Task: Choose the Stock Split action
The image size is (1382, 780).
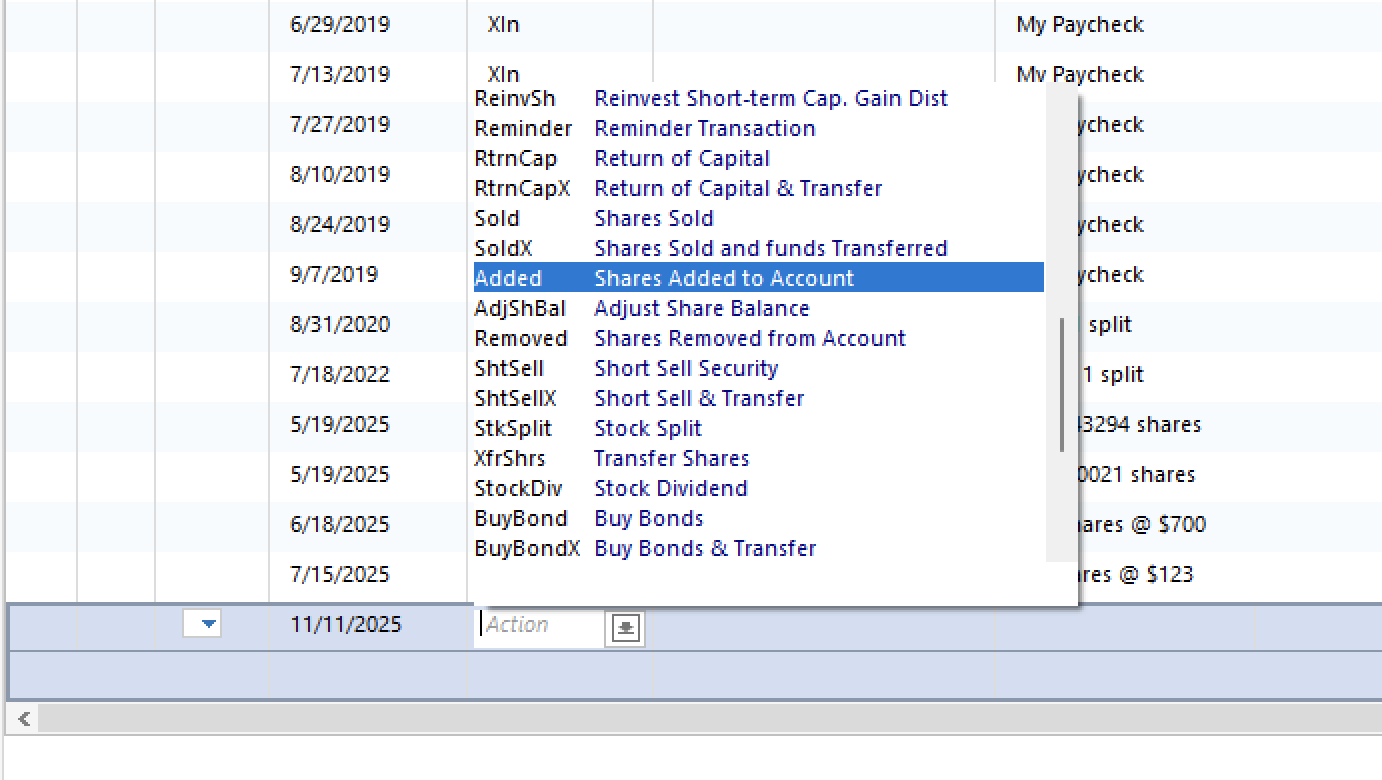Action: (x=647, y=428)
